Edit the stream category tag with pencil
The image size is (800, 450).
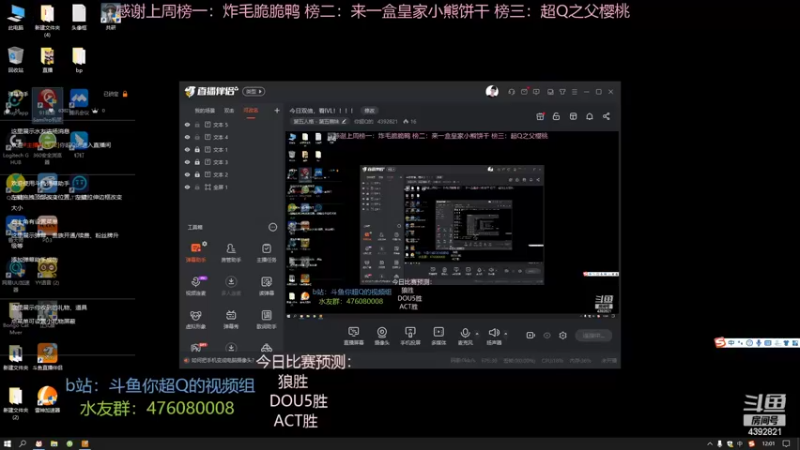pyautogui.click(x=320, y=121)
